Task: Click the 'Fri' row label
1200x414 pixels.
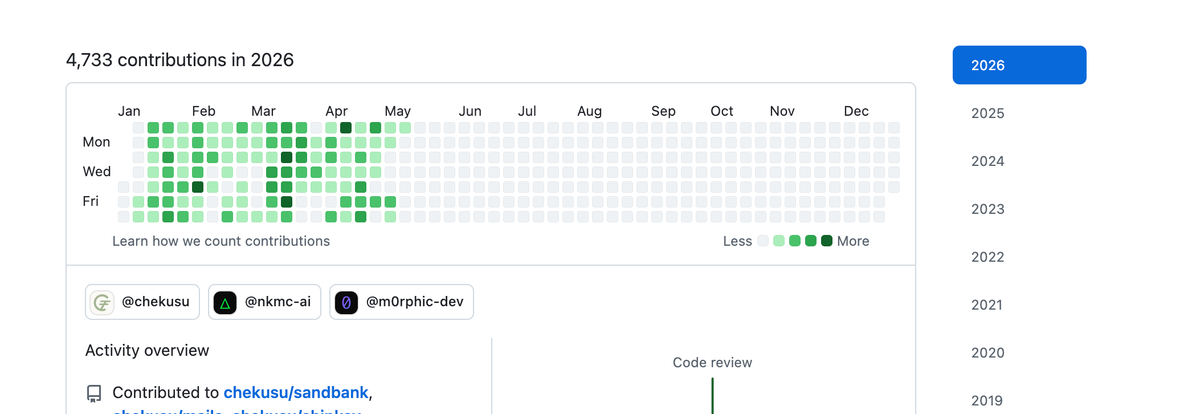Action: point(90,201)
